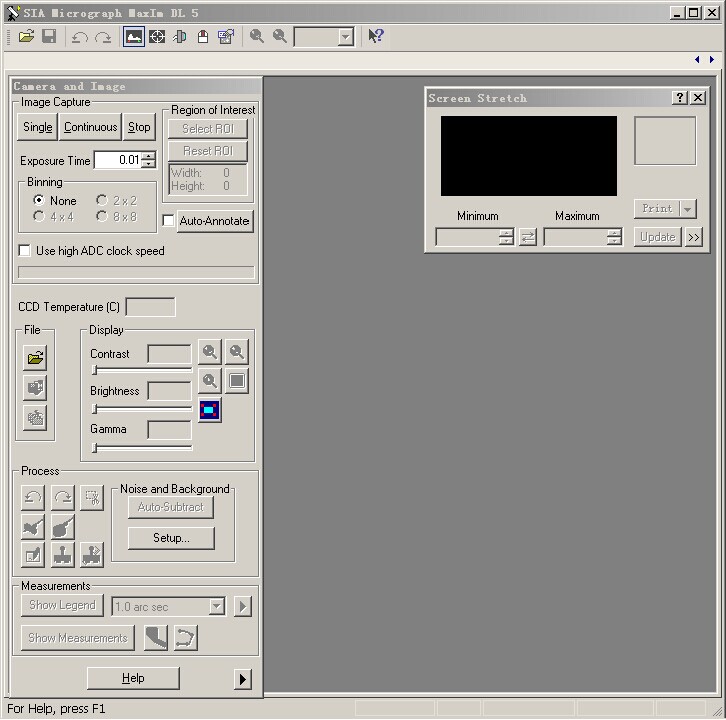The height and width of the screenshot is (720, 726).
Task: Start Continuous image capture
Action: coord(90,127)
